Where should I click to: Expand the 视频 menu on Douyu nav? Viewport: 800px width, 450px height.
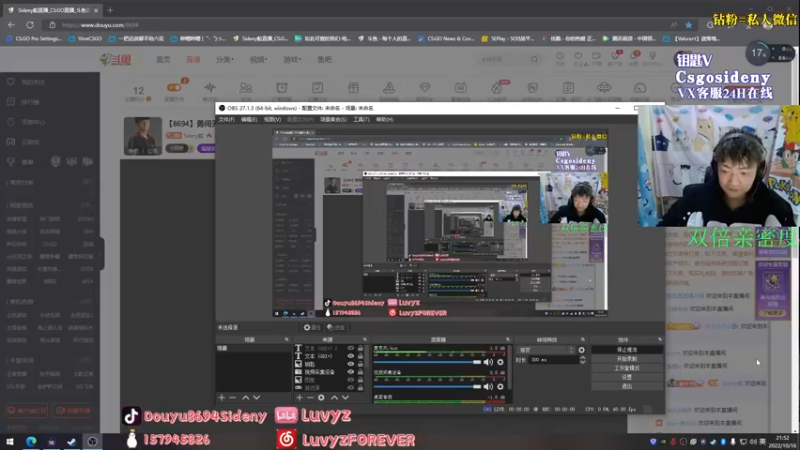[259, 60]
